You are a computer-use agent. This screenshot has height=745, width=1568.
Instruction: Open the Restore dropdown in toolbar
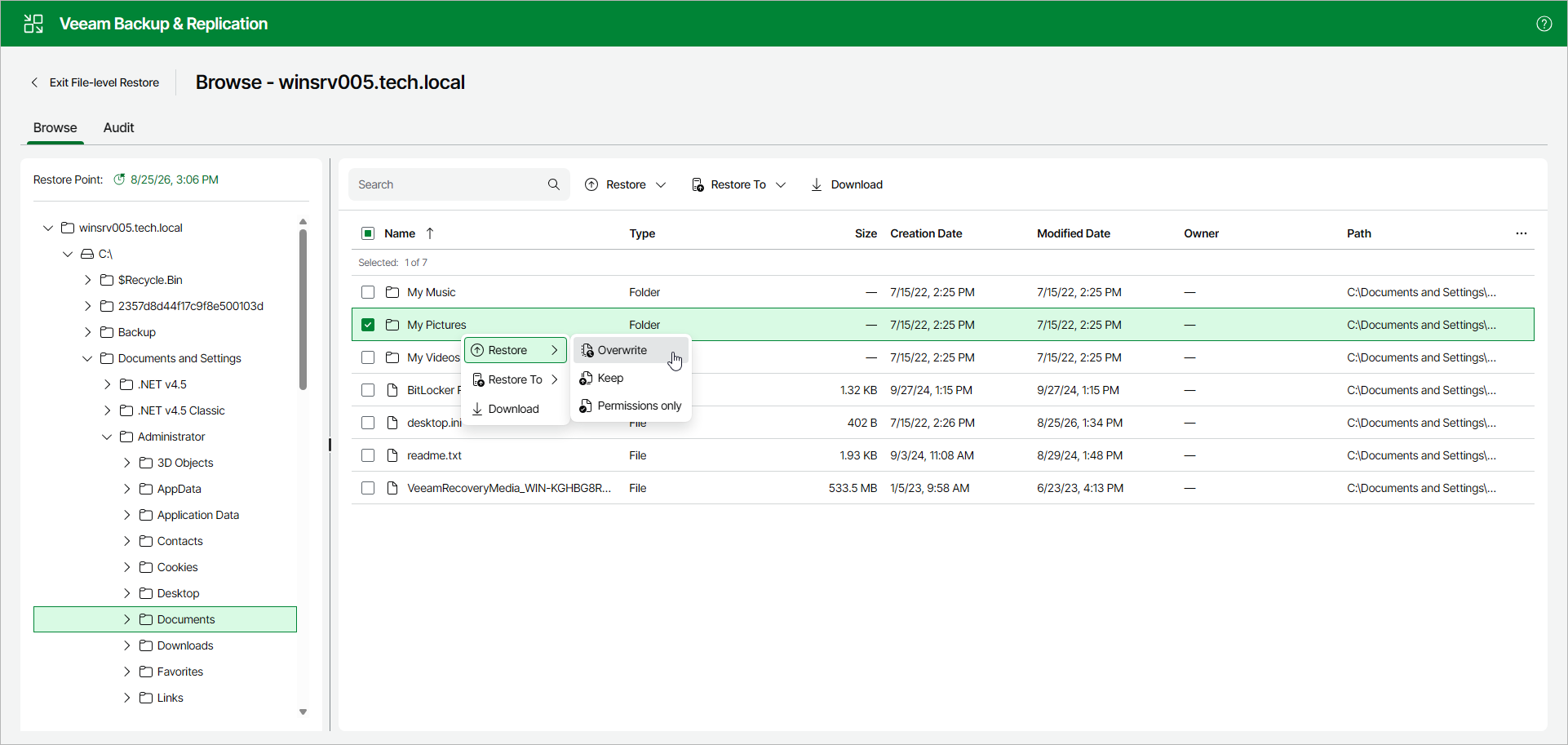point(626,184)
